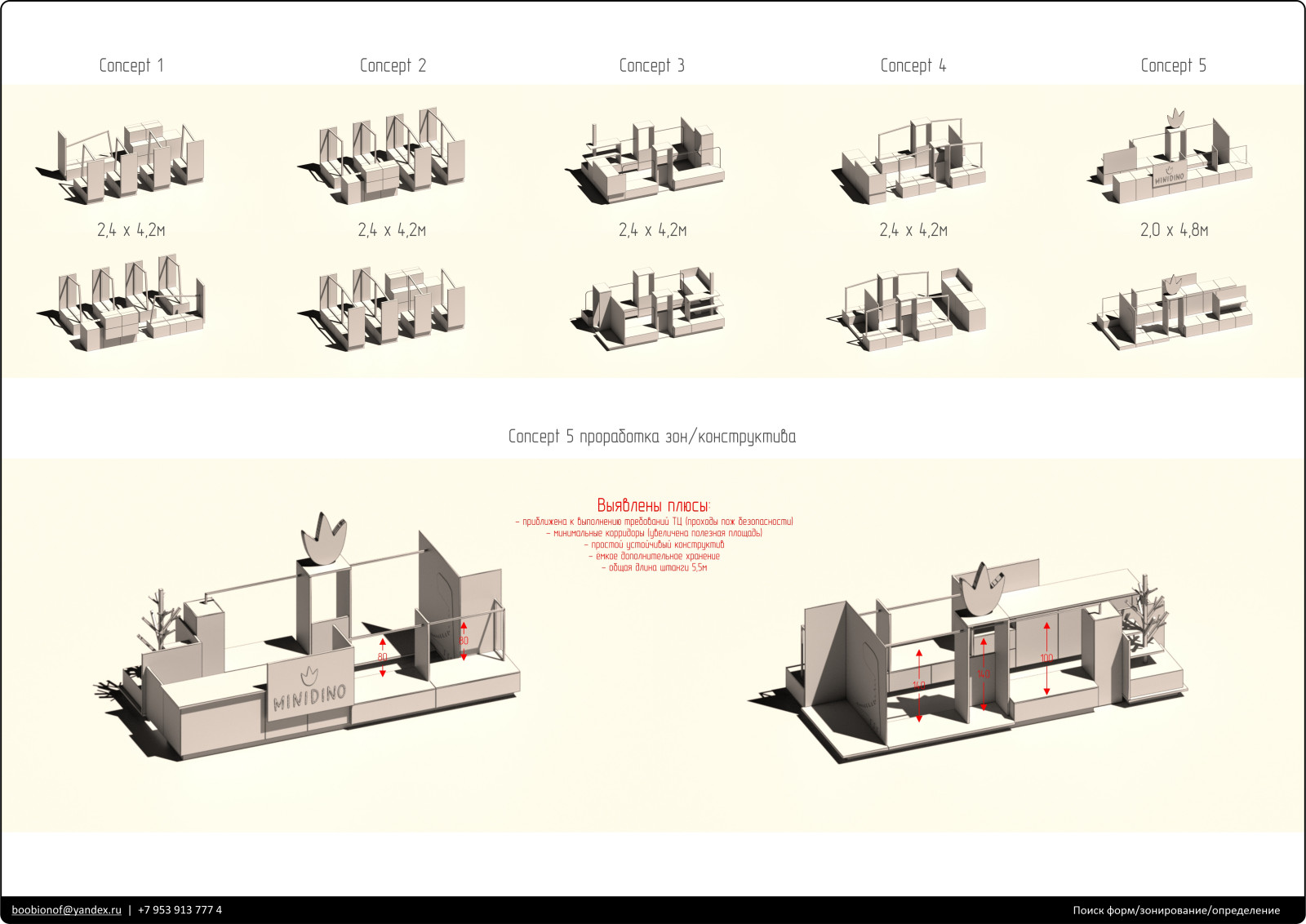1306x924 pixels.
Task: Select the Concept 1 heading
Action: tap(131, 65)
